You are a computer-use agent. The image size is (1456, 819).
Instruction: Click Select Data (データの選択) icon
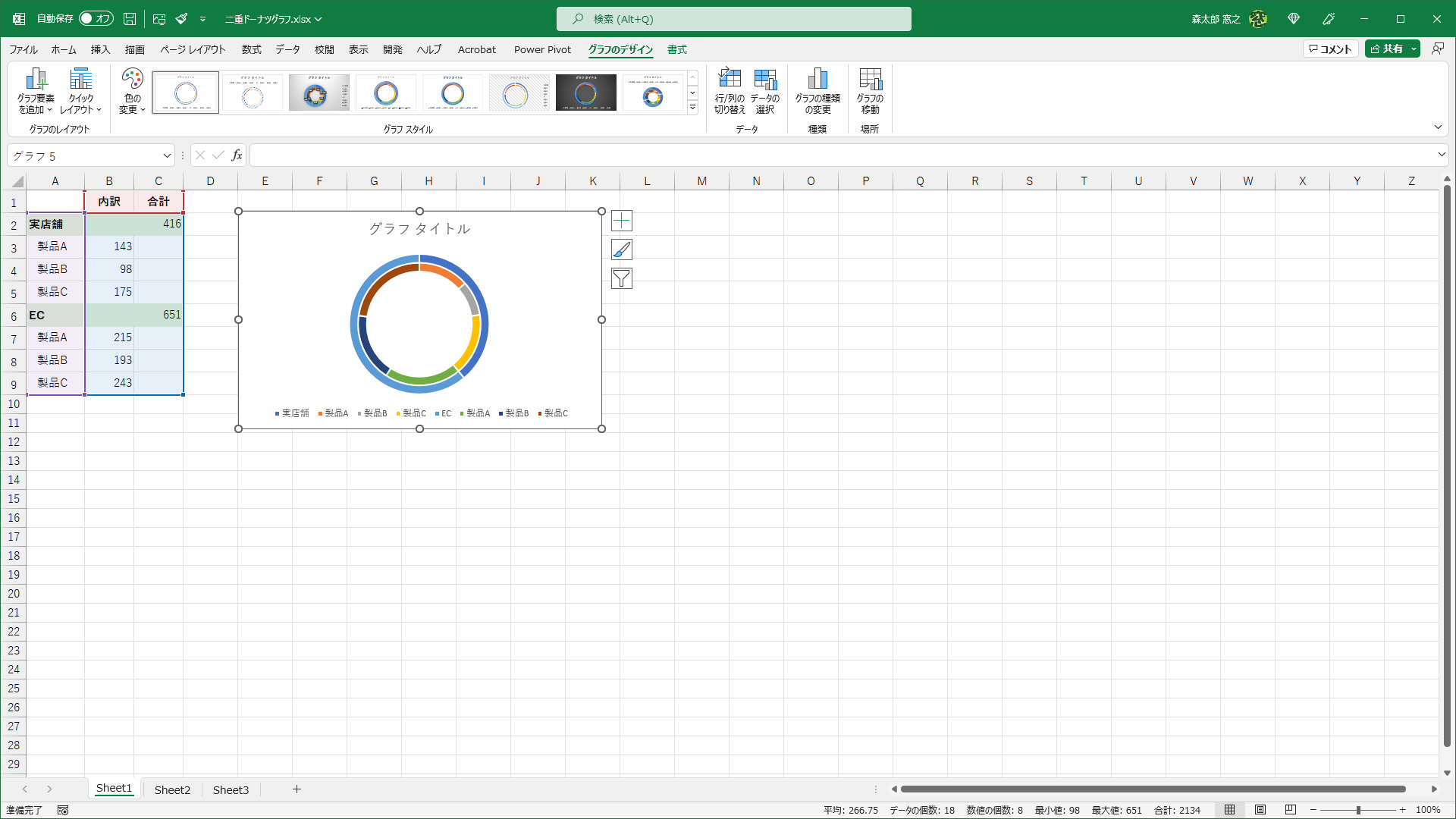tap(765, 79)
